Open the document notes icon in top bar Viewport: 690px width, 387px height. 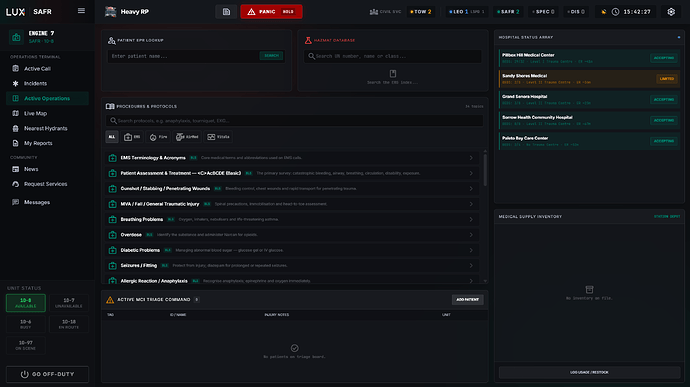226,12
